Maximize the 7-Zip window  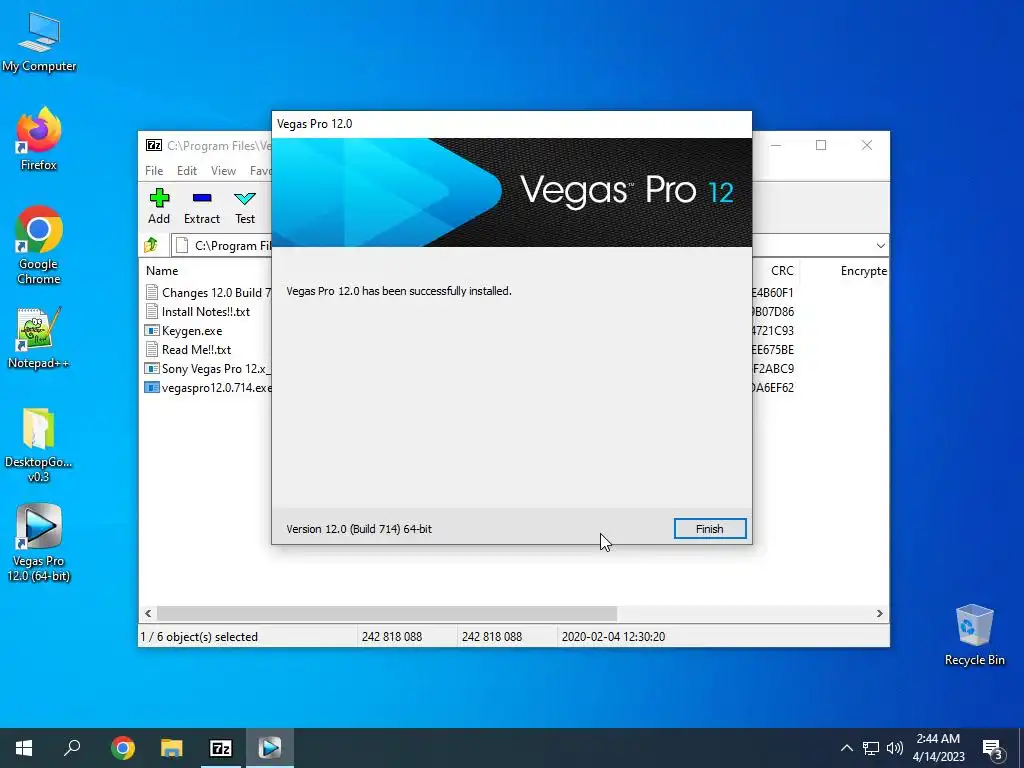tap(821, 145)
